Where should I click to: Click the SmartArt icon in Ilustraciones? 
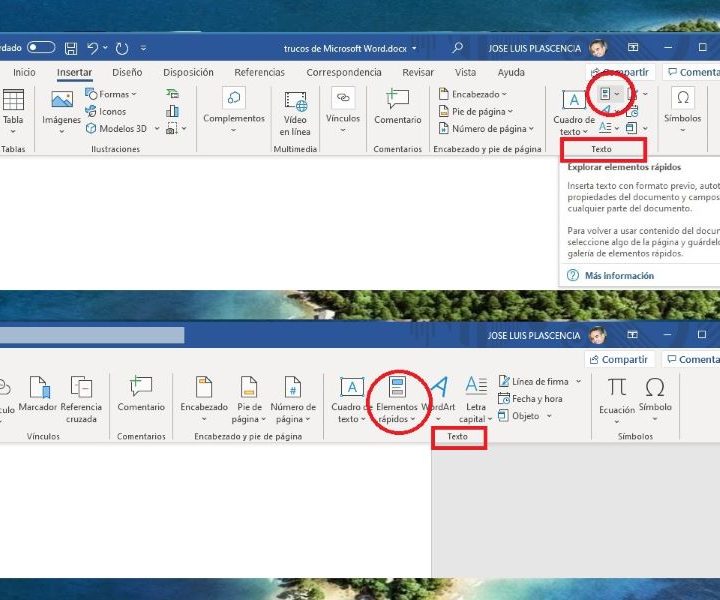point(172,94)
